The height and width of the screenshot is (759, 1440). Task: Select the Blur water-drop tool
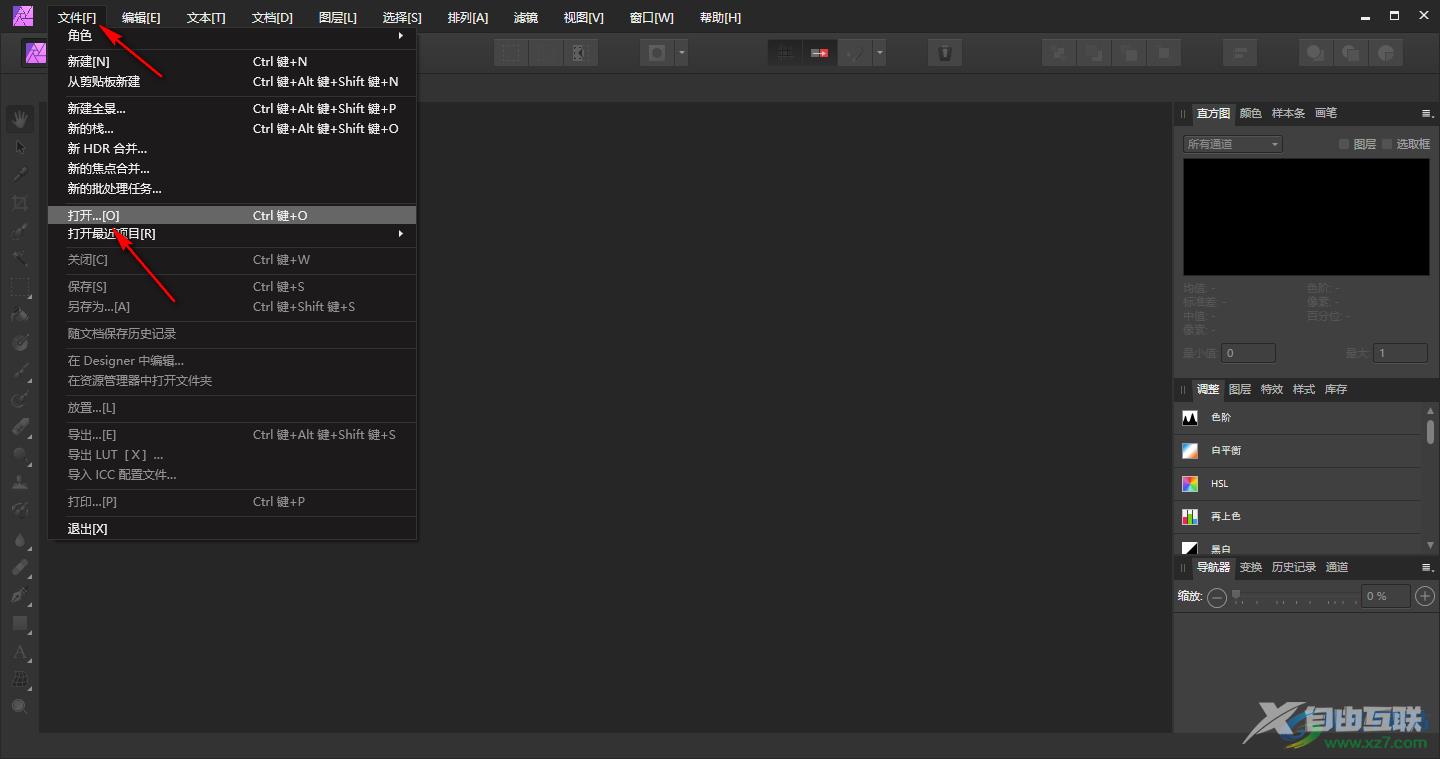(x=20, y=539)
